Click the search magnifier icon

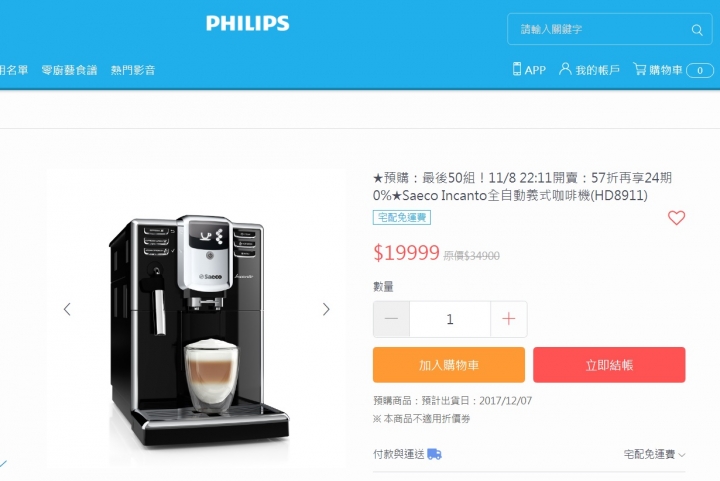[x=697, y=30]
